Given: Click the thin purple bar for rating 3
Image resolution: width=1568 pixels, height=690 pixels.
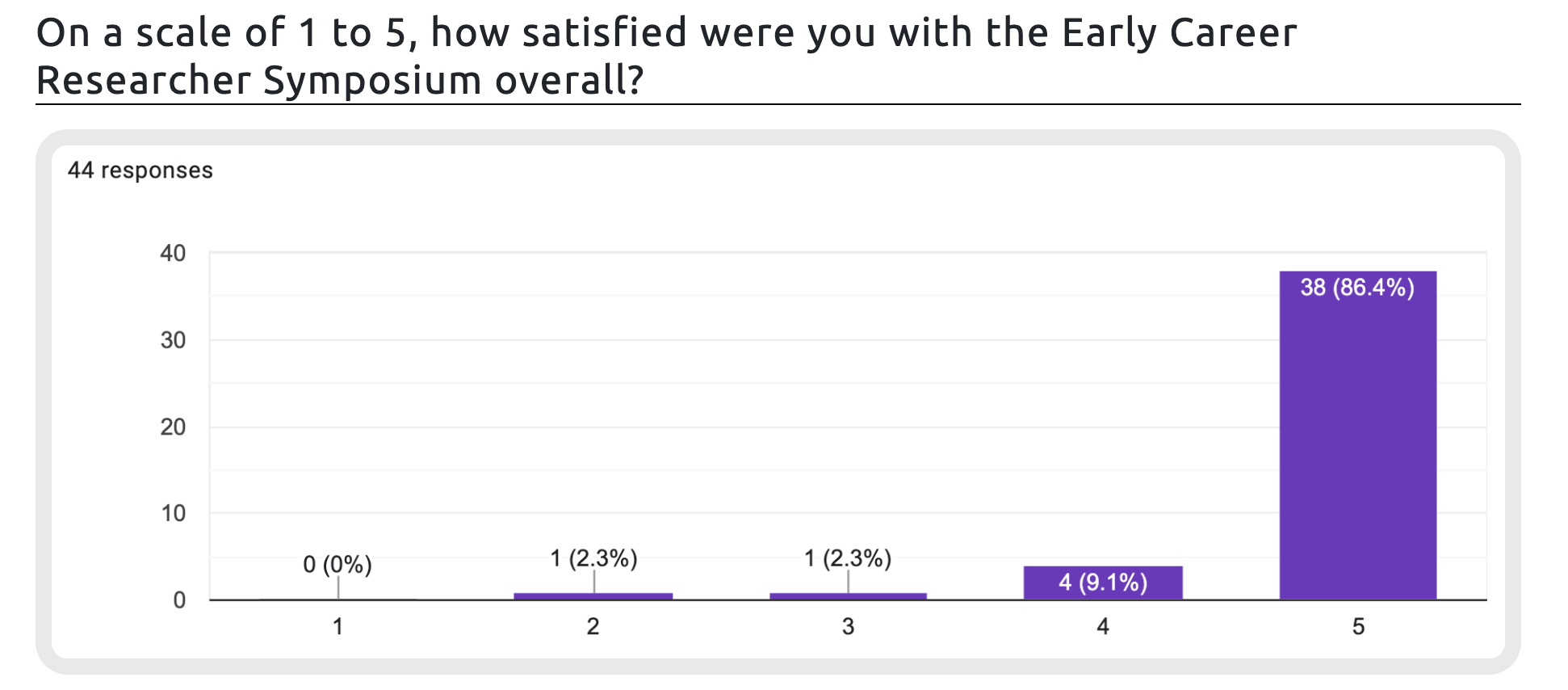Looking at the screenshot, I should [x=848, y=596].
